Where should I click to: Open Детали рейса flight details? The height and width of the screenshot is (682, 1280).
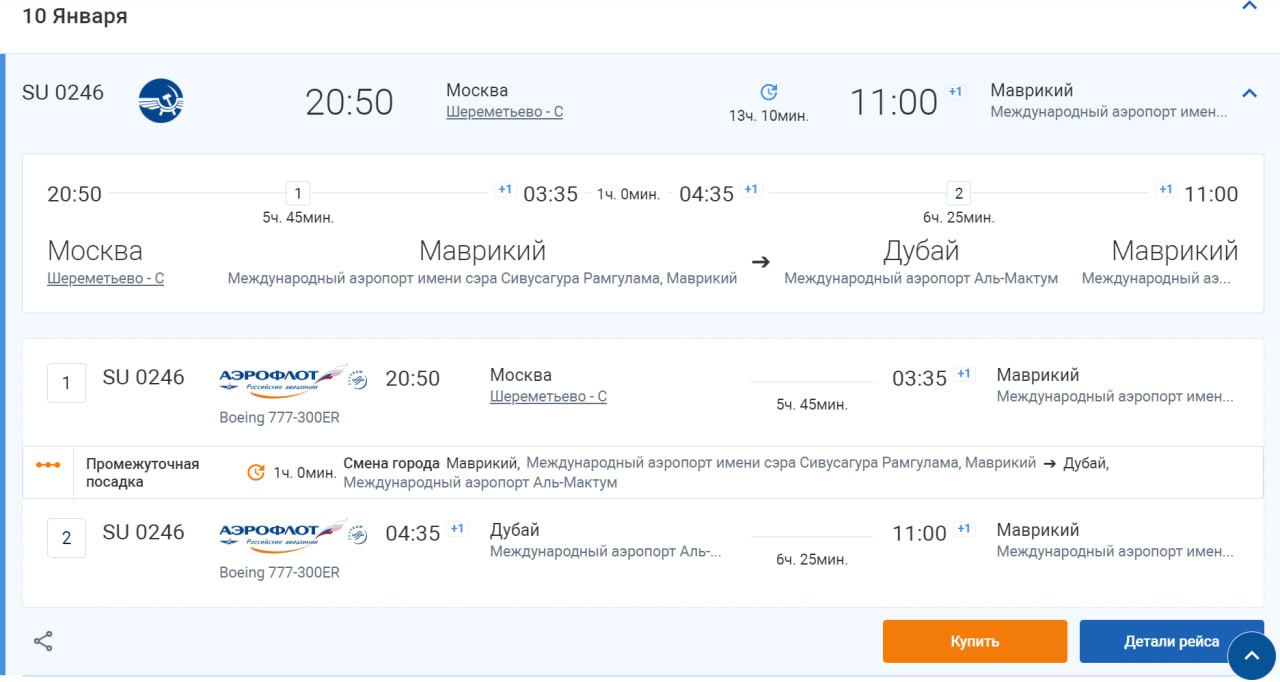click(1171, 642)
